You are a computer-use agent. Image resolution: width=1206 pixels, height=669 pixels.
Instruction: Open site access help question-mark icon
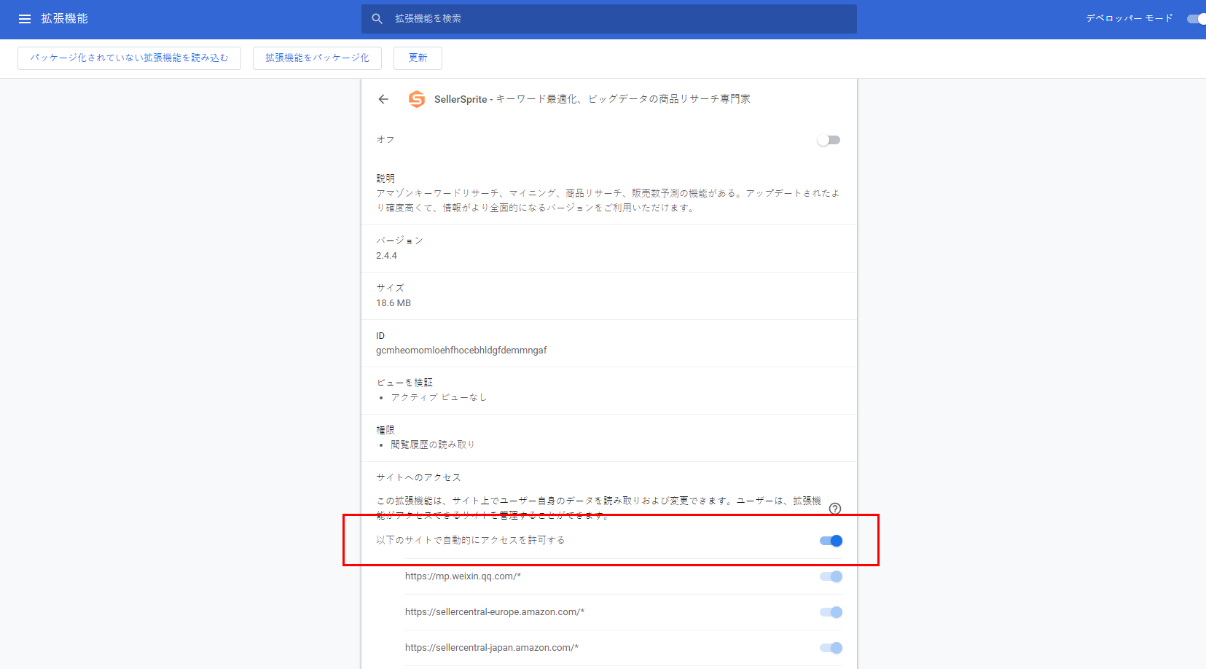835,508
